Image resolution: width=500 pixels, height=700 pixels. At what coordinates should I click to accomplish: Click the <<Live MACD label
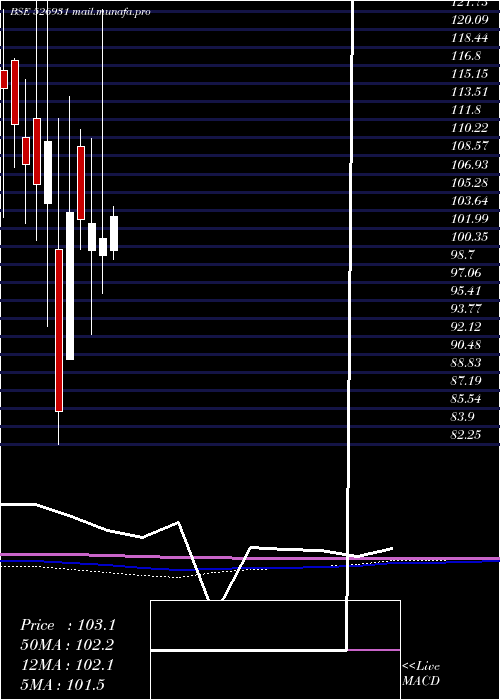click(421, 673)
